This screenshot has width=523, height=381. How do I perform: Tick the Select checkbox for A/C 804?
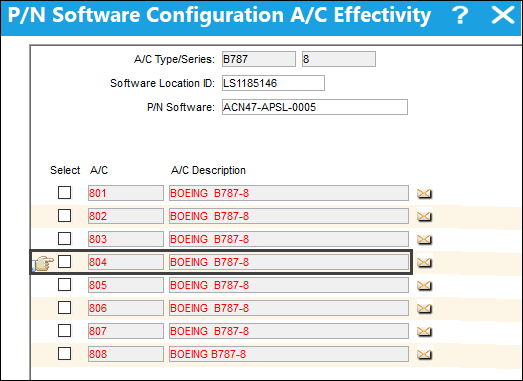64,262
